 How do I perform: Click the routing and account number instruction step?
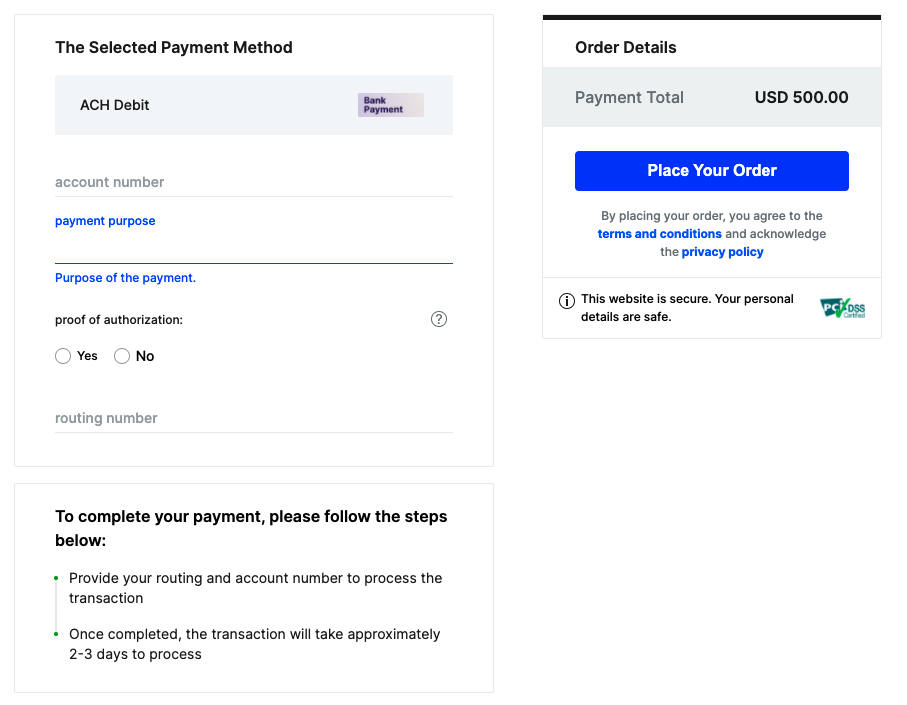[255, 588]
